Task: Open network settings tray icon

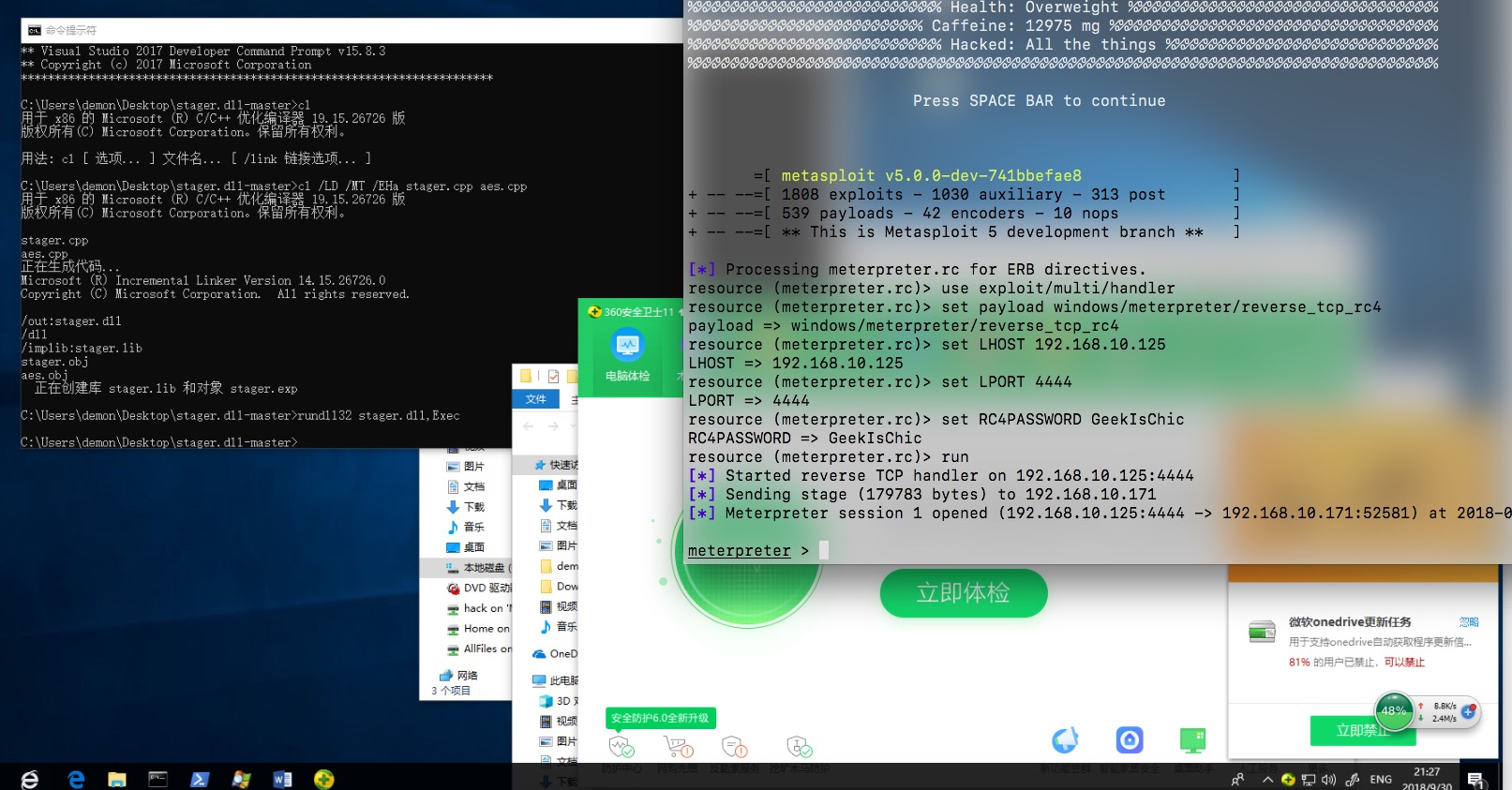Action: 1309,780
